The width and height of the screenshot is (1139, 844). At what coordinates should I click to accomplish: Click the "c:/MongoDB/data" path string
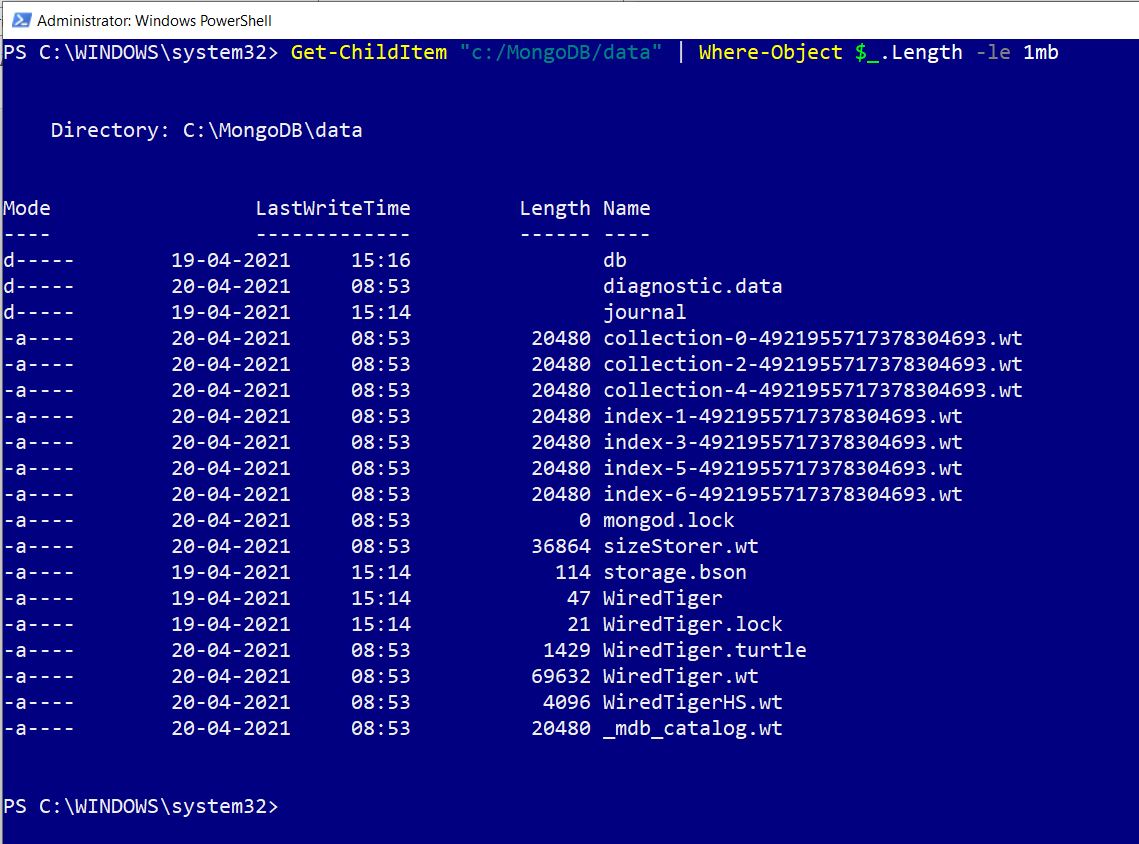coord(560,52)
